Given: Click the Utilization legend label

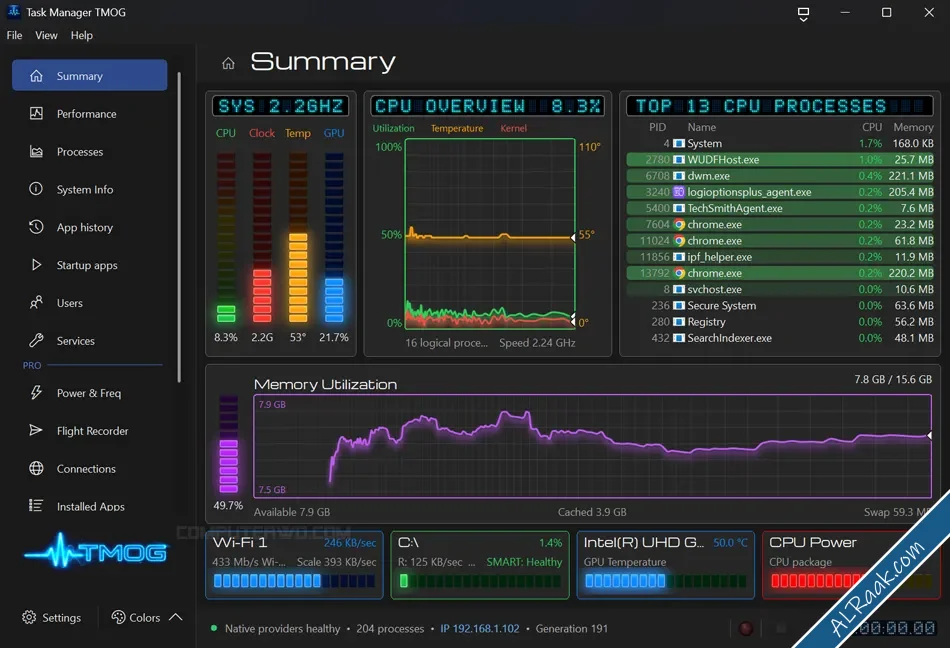Looking at the screenshot, I should [x=393, y=128].
